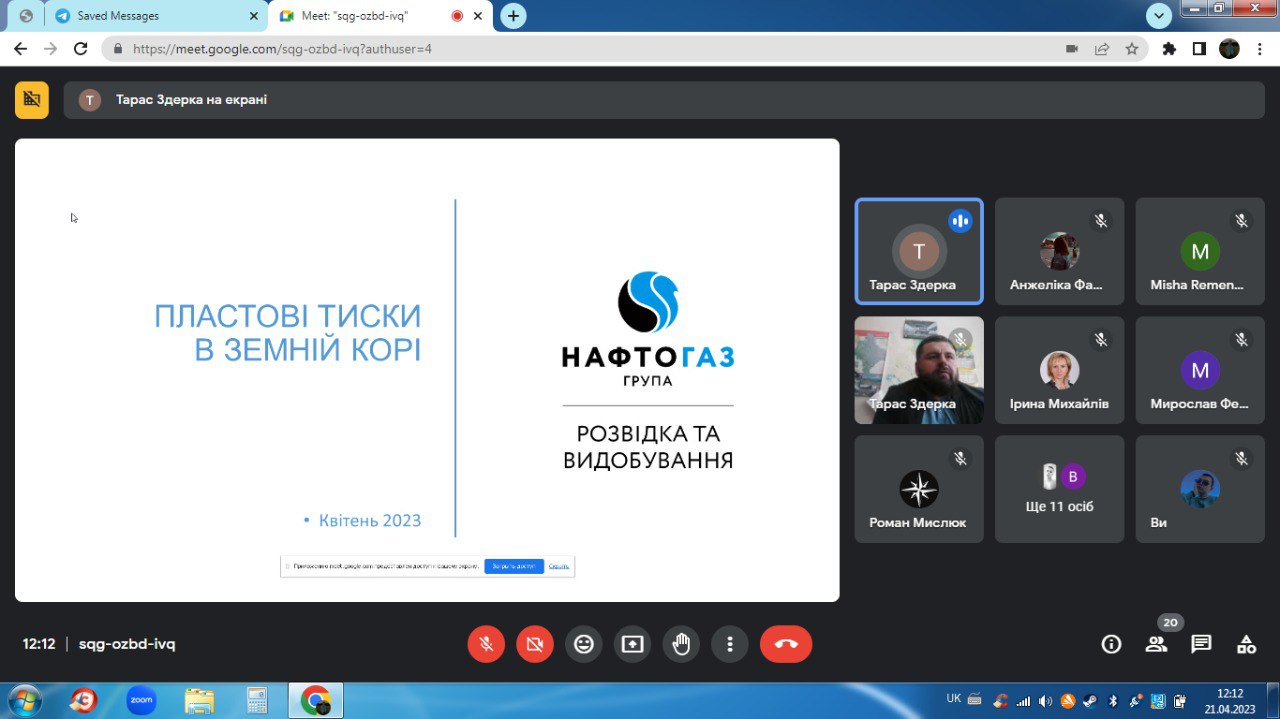Turn on the camera button
The image size is (1280, 719).
pyautogui.click(x=535, y=644)
